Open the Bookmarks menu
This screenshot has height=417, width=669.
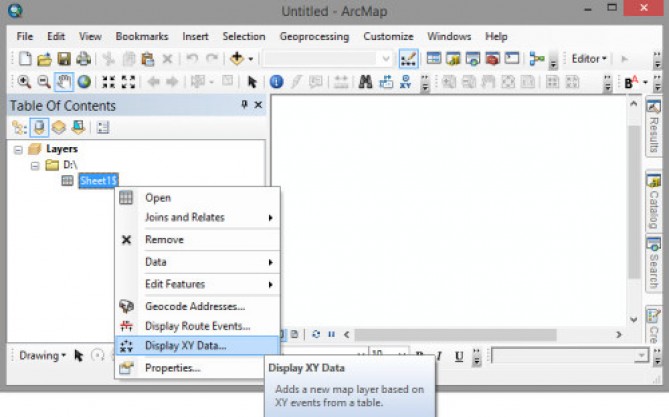(x=142, y=36)
